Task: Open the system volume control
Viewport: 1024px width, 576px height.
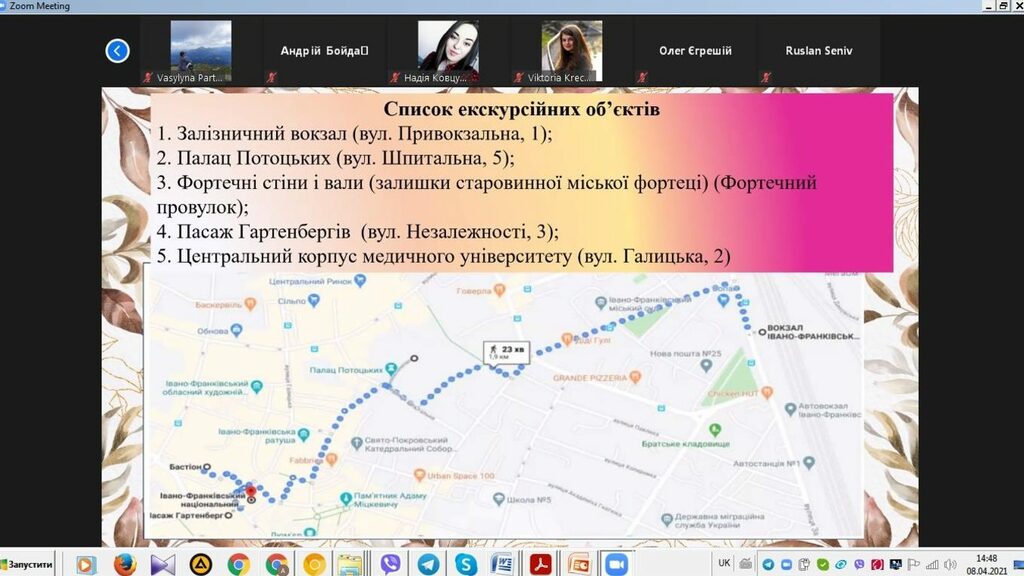Action: tap(948, 564)
